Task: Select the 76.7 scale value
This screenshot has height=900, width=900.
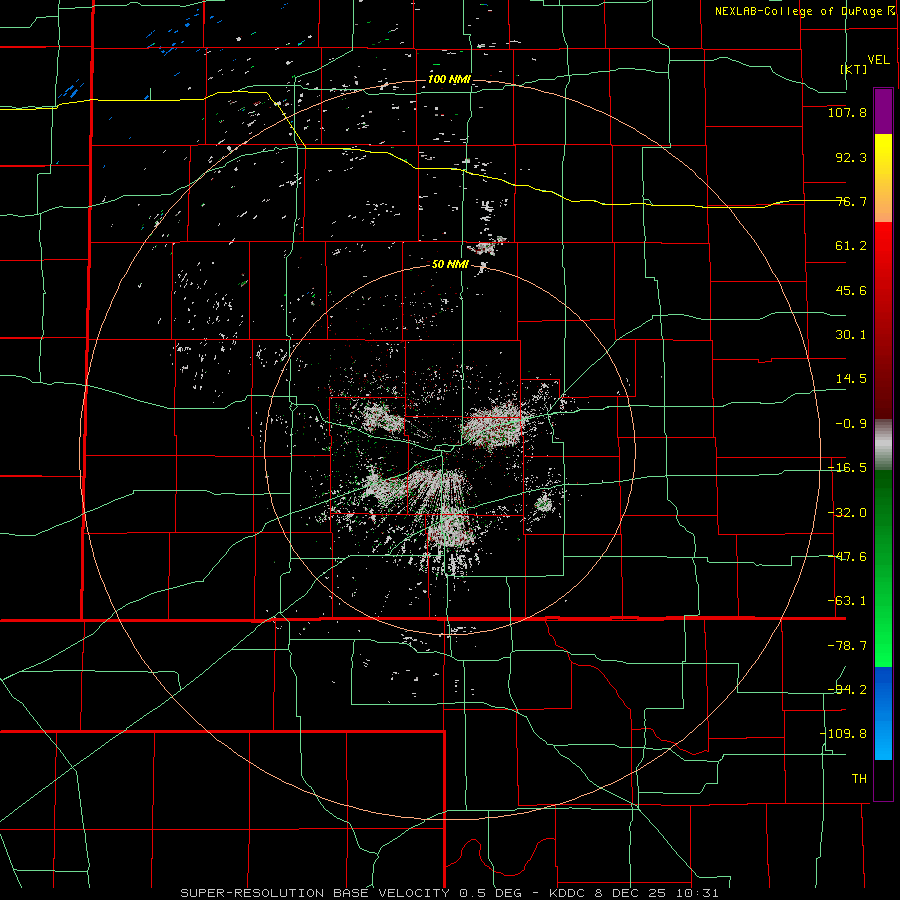Action: coord(851,201)
